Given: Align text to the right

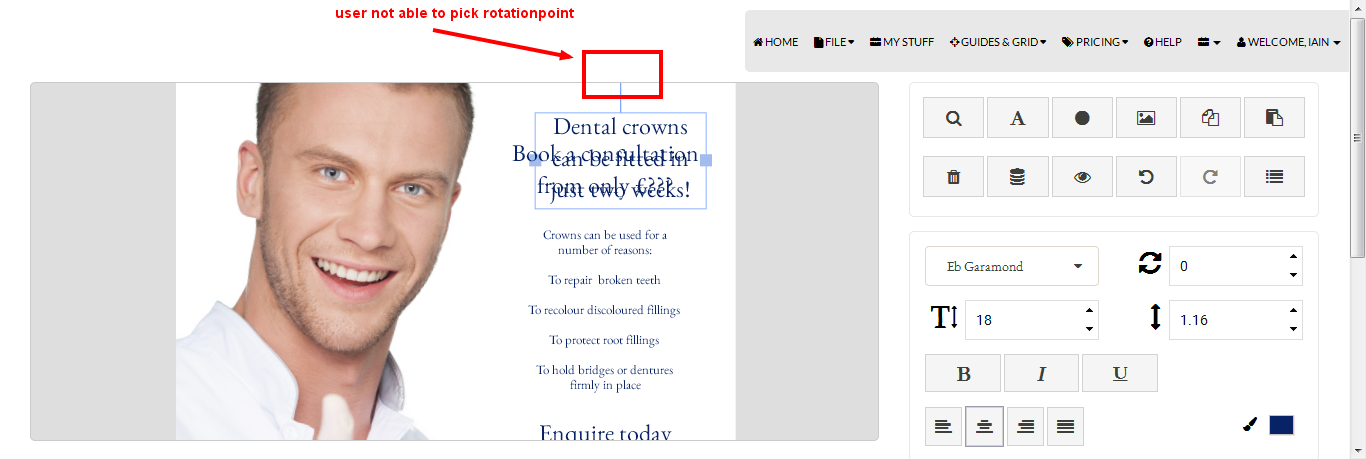Looking at the screenshot, I should click(1025, 427).
